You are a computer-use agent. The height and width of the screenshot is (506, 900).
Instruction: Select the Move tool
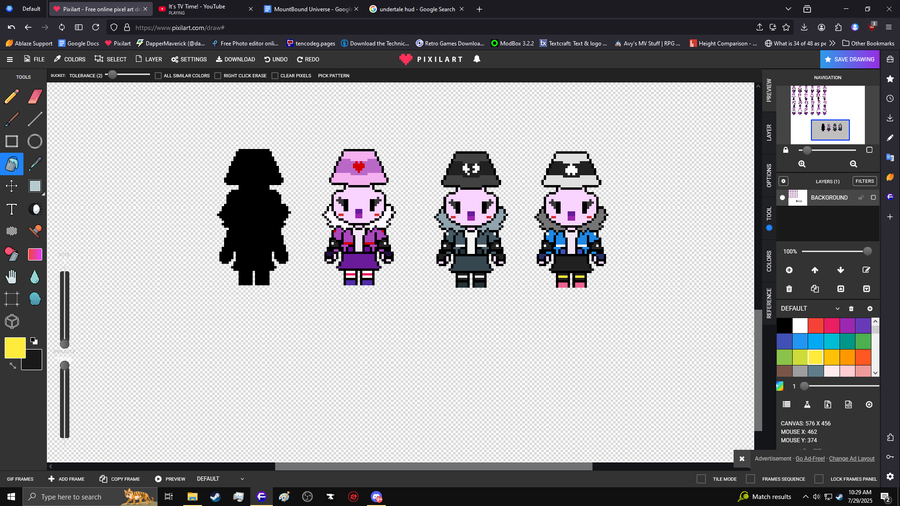[x=11, y=186]
